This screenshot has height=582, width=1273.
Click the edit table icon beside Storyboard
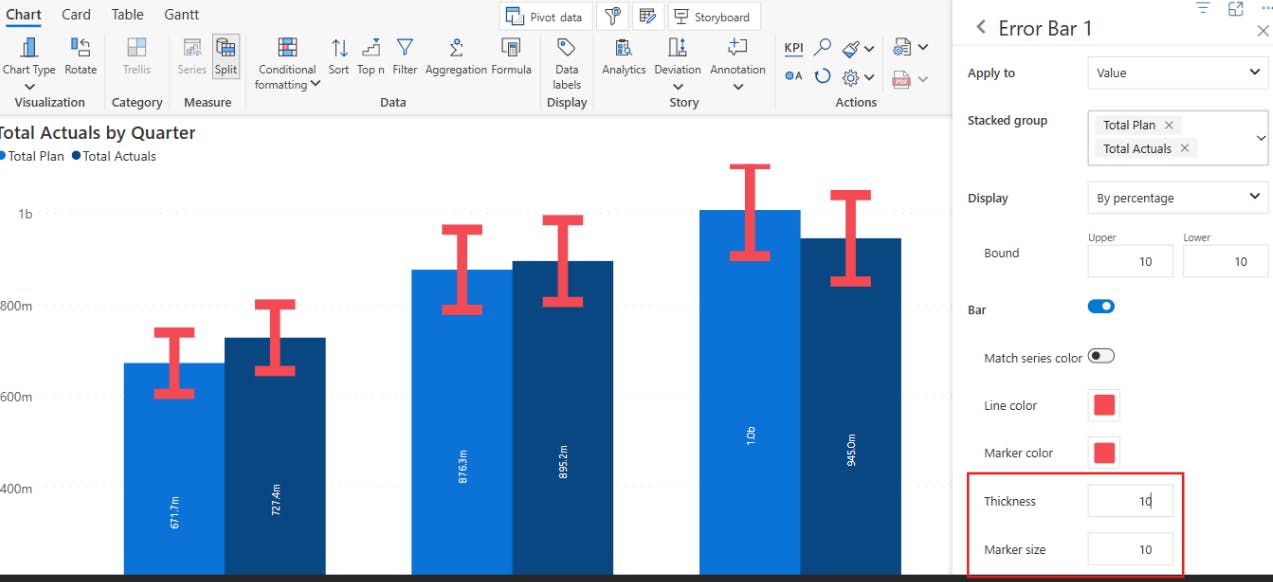[648, 16]
